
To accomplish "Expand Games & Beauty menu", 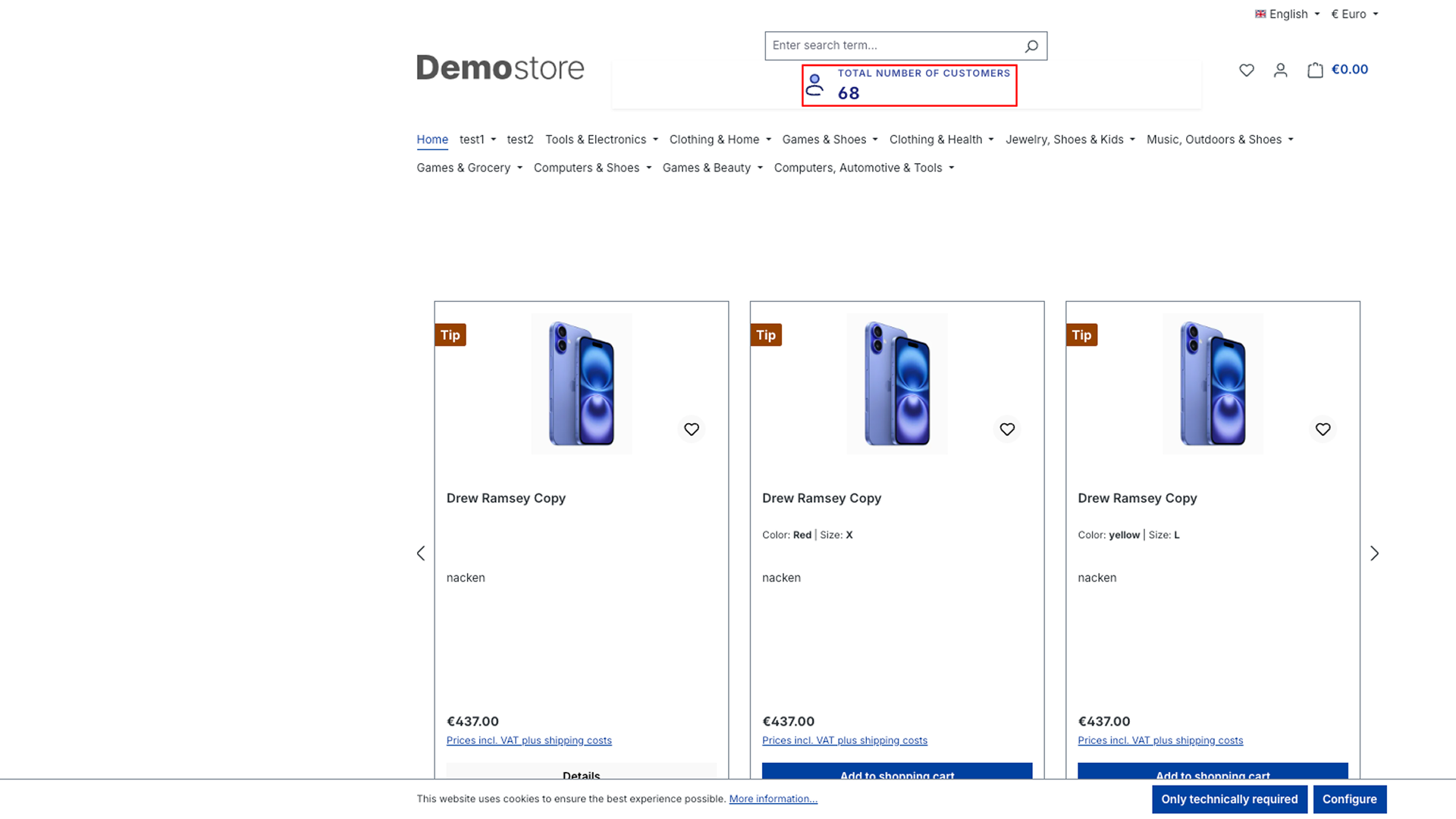I will 713,168.
